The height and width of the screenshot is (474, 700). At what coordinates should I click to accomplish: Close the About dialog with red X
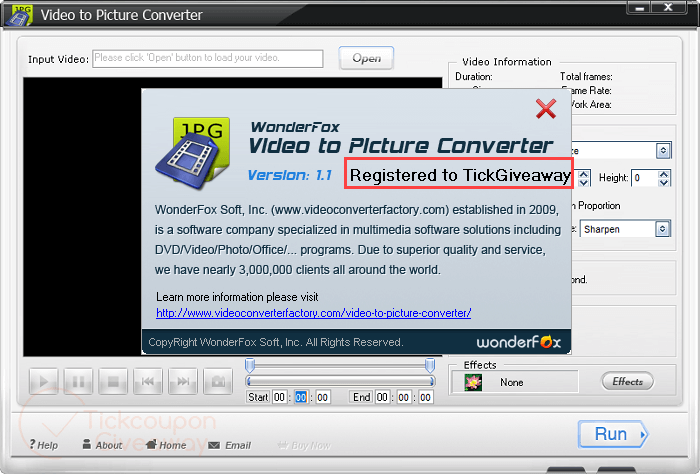546,109
